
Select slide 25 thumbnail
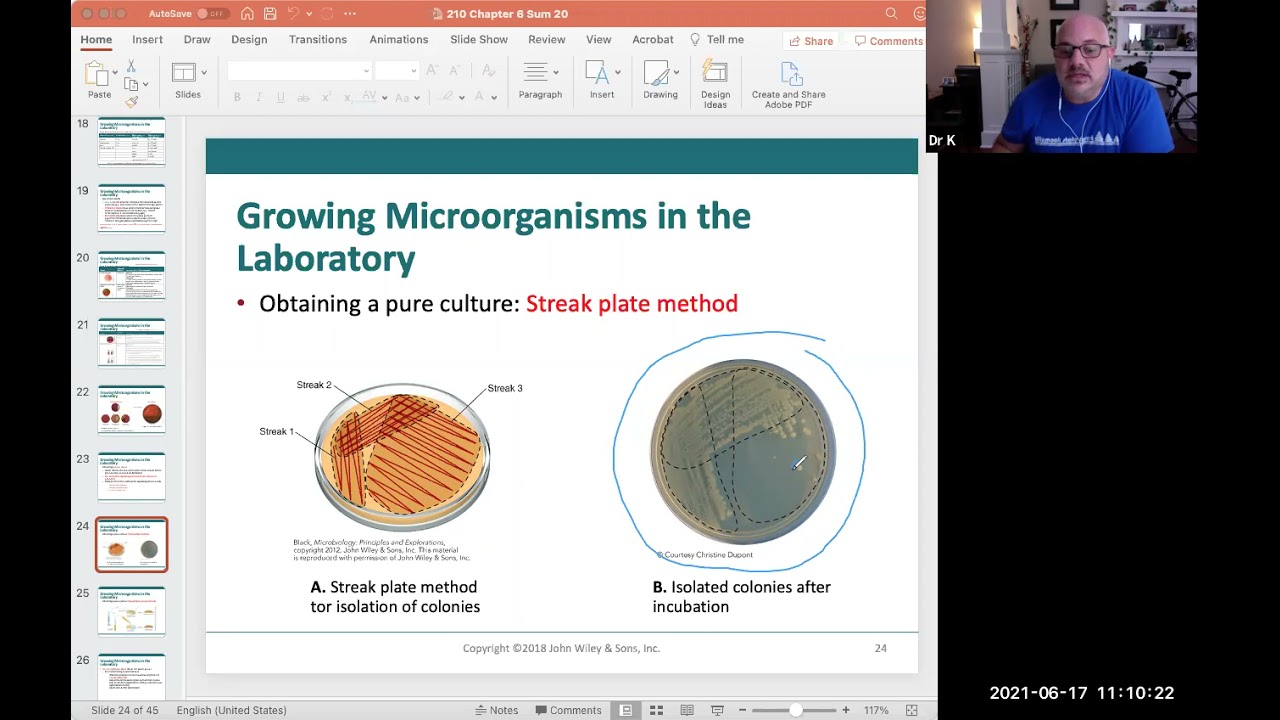tap(131, 611)
